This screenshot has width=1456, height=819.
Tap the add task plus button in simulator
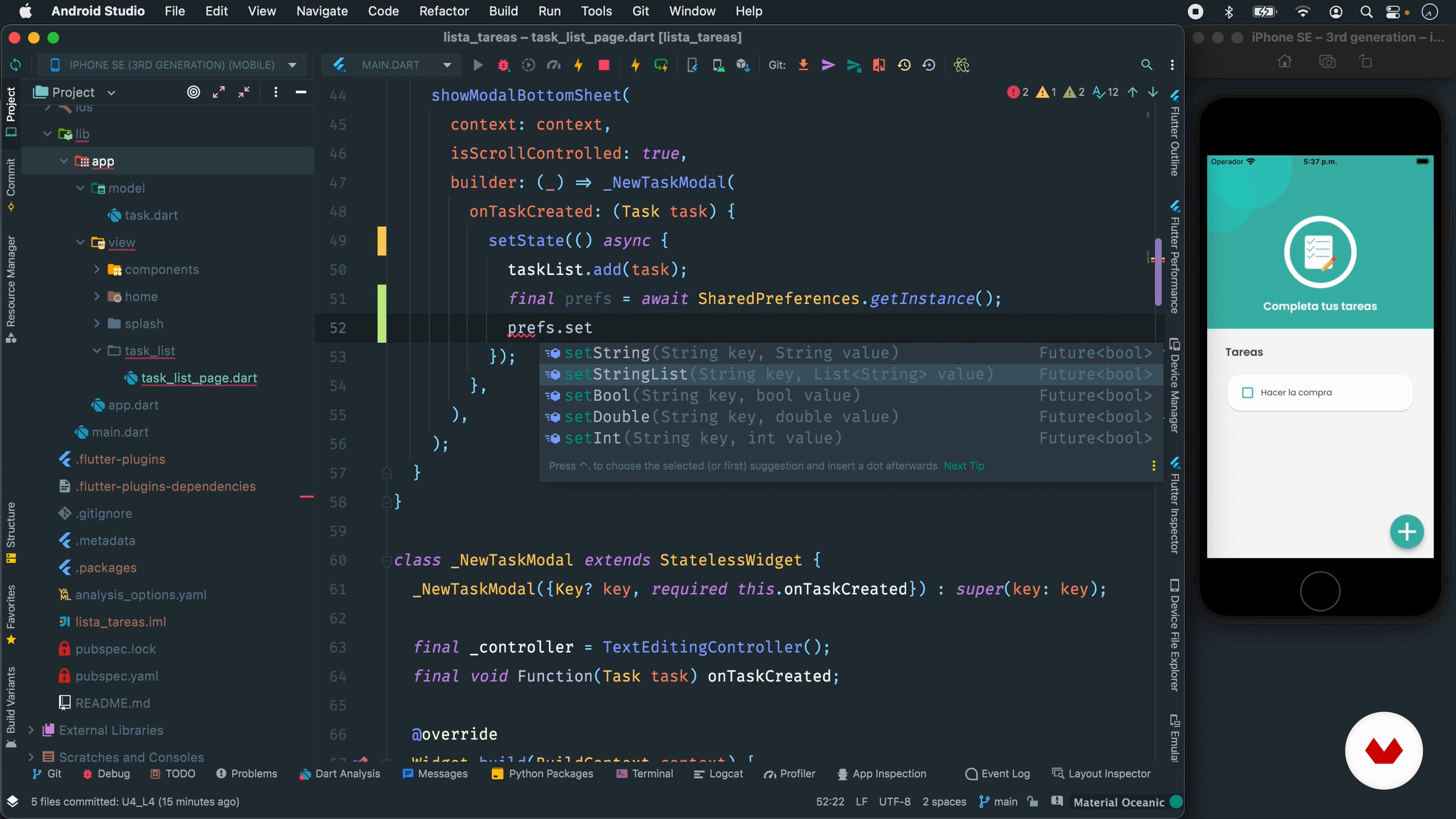click(x=1406, y=531)
